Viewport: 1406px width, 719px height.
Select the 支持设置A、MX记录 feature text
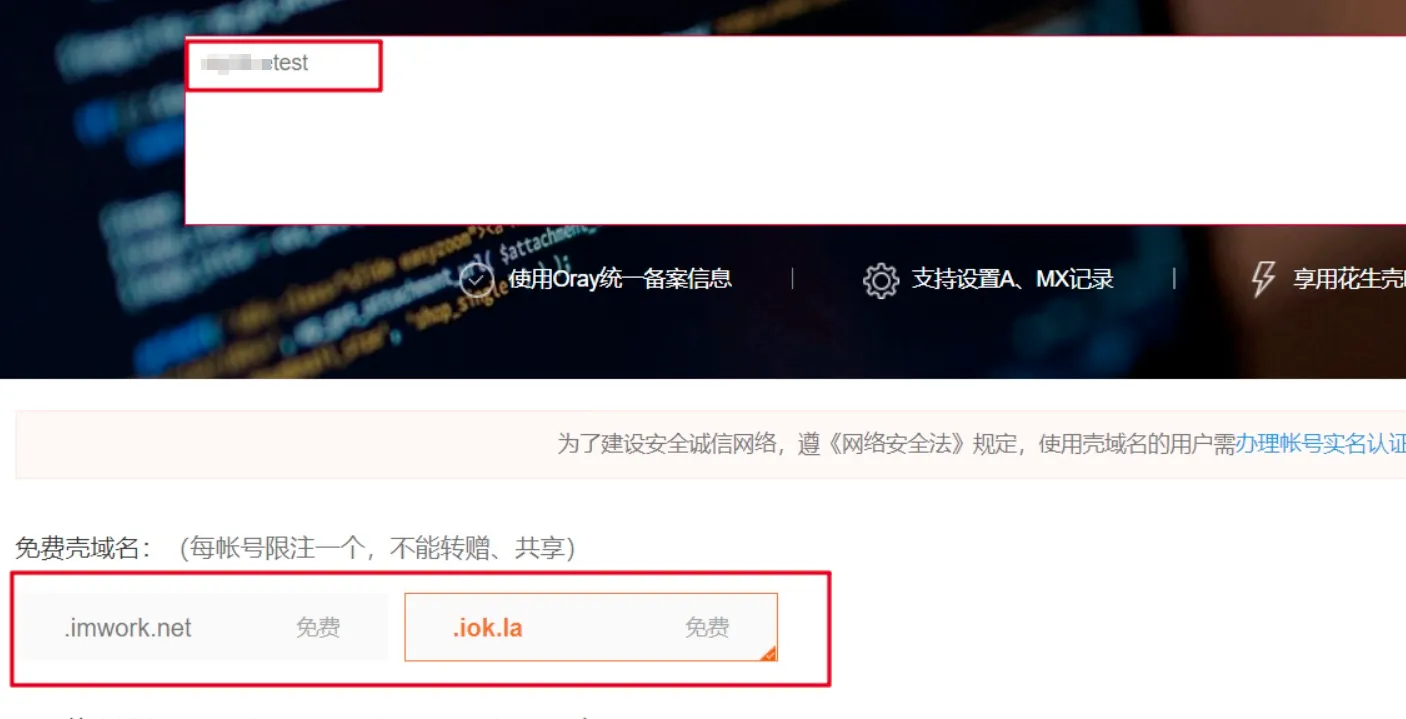tap(1012, 279)
